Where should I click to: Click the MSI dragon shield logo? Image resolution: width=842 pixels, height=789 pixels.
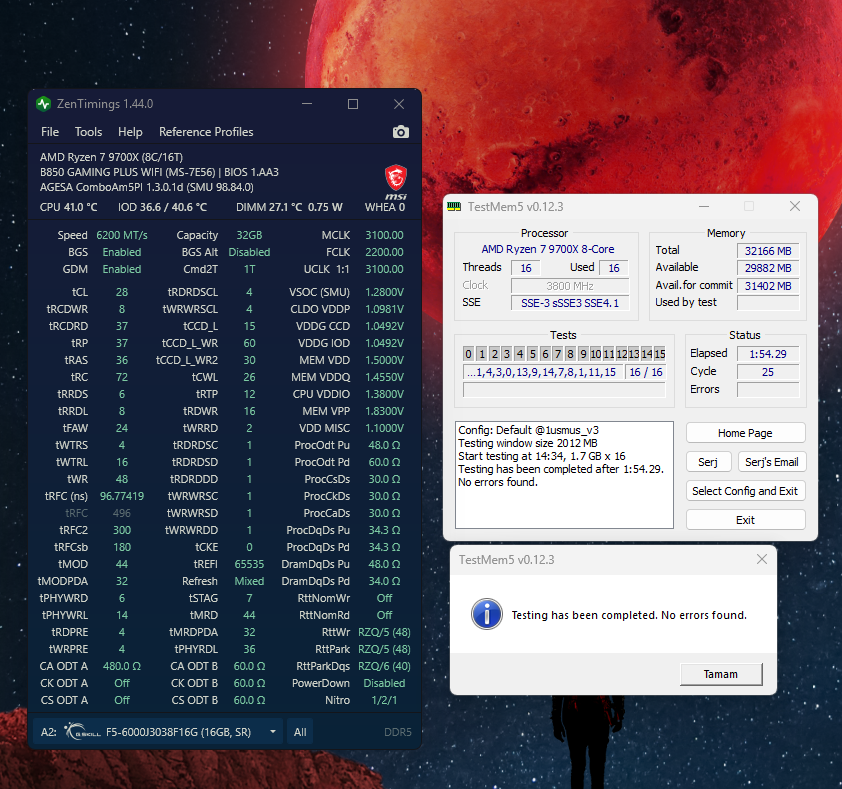396,178
